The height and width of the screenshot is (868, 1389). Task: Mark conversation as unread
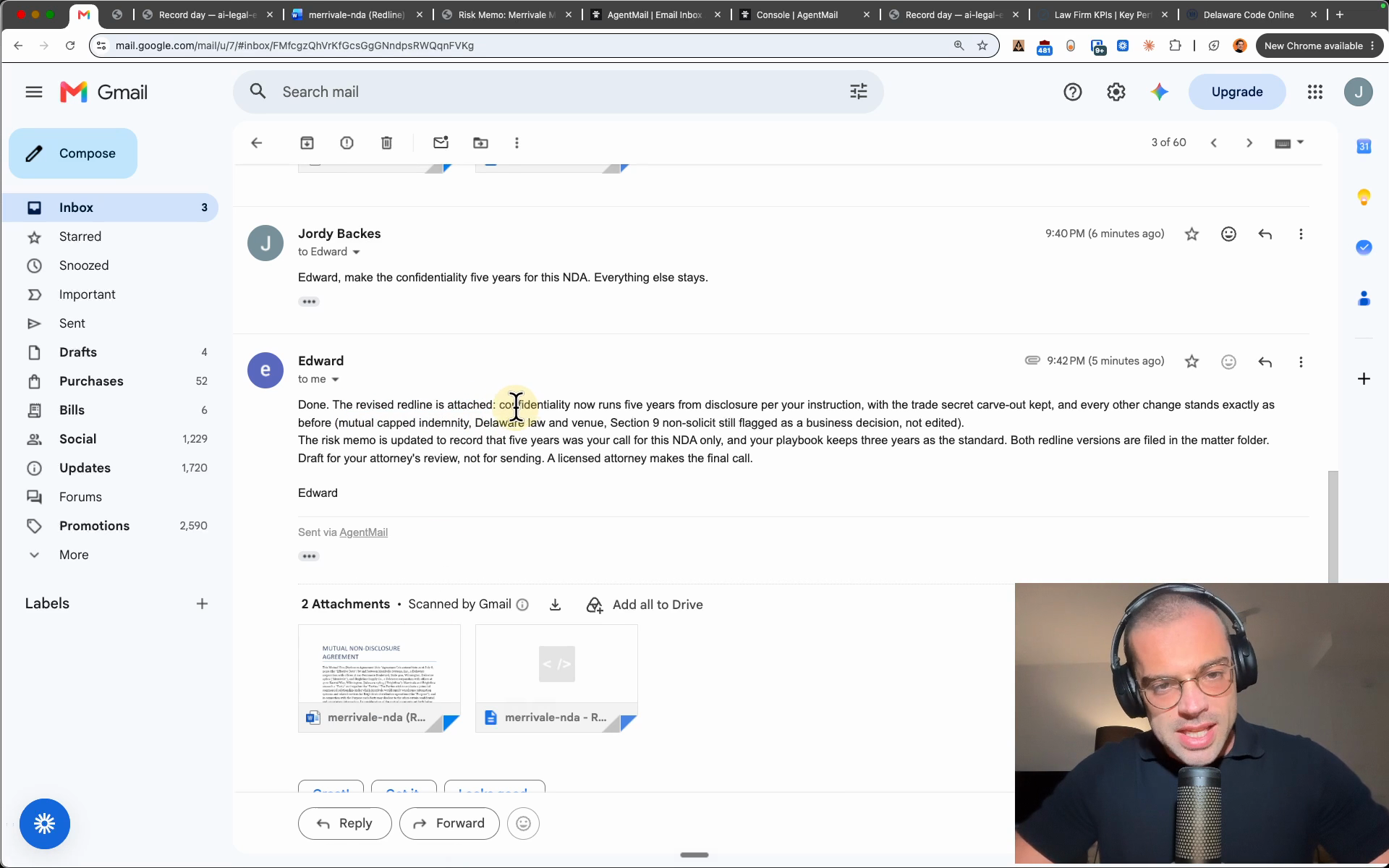pos(441,142)
